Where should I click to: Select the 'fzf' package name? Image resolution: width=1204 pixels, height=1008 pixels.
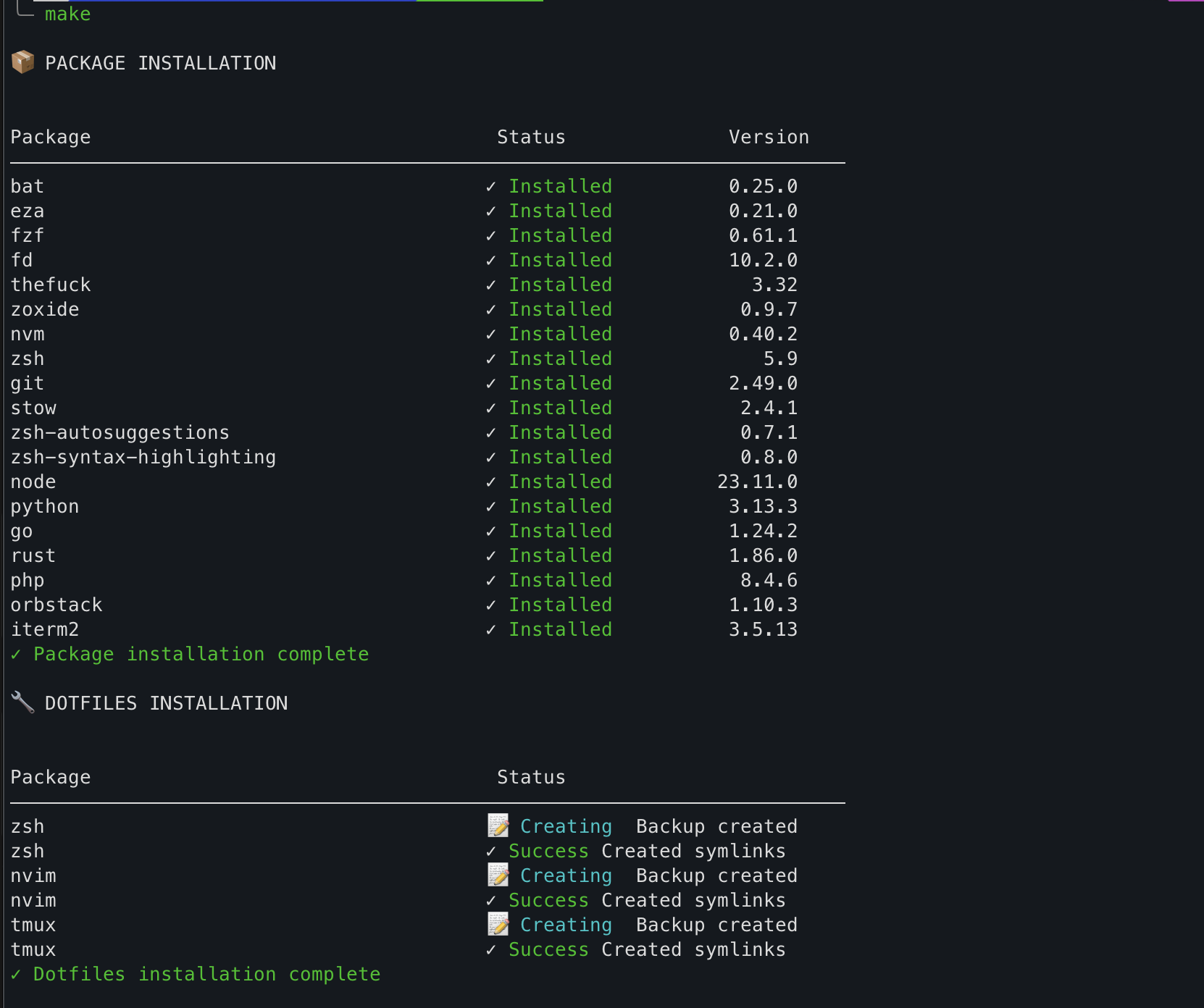(x=28, y=235)
